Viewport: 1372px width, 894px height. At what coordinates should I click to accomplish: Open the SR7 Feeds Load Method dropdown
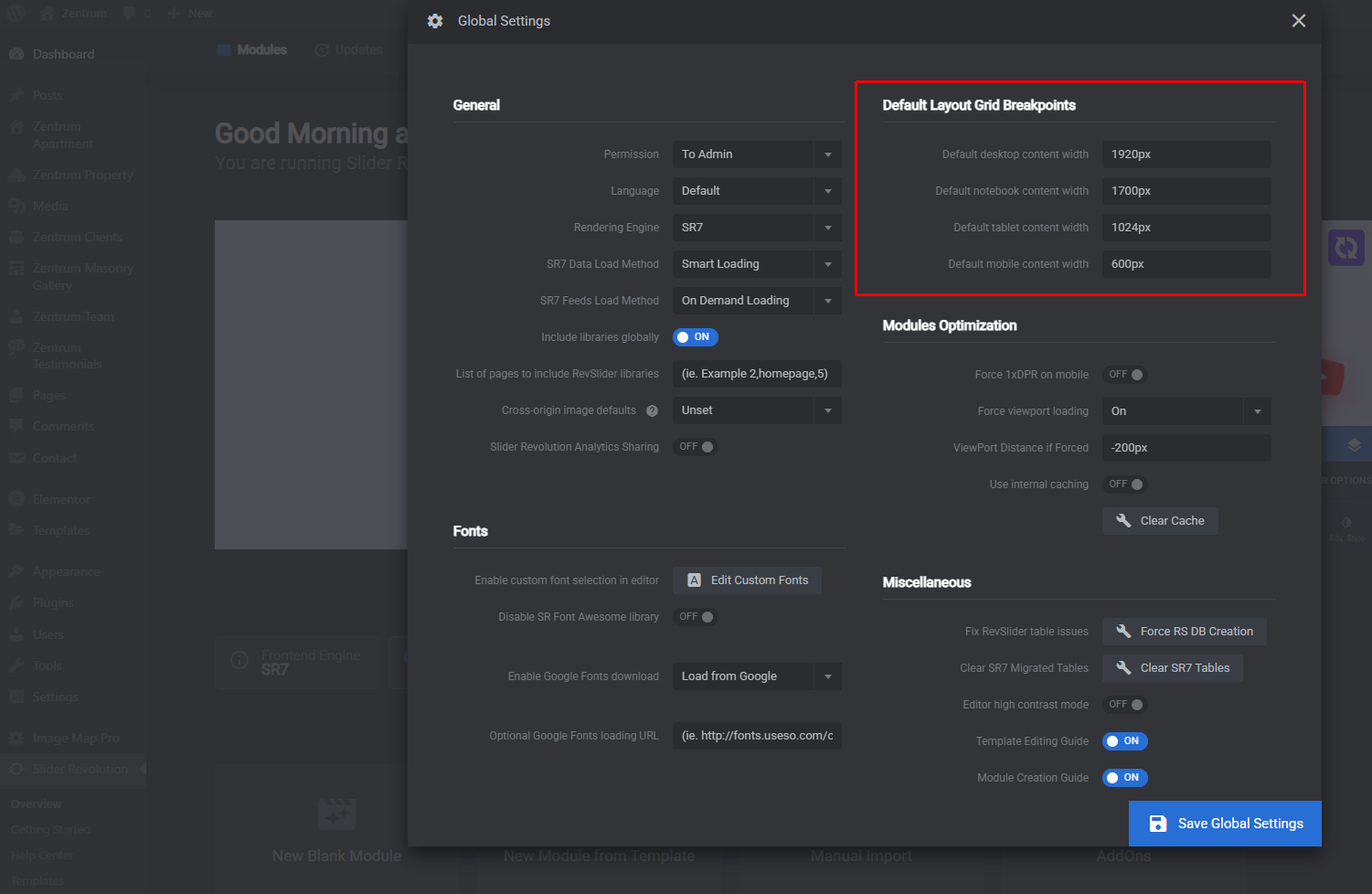[757, 301]
